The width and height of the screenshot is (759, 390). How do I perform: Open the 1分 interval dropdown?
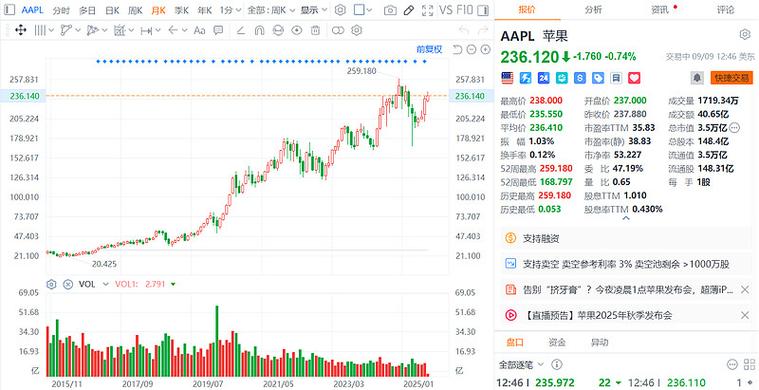(230, 10)
